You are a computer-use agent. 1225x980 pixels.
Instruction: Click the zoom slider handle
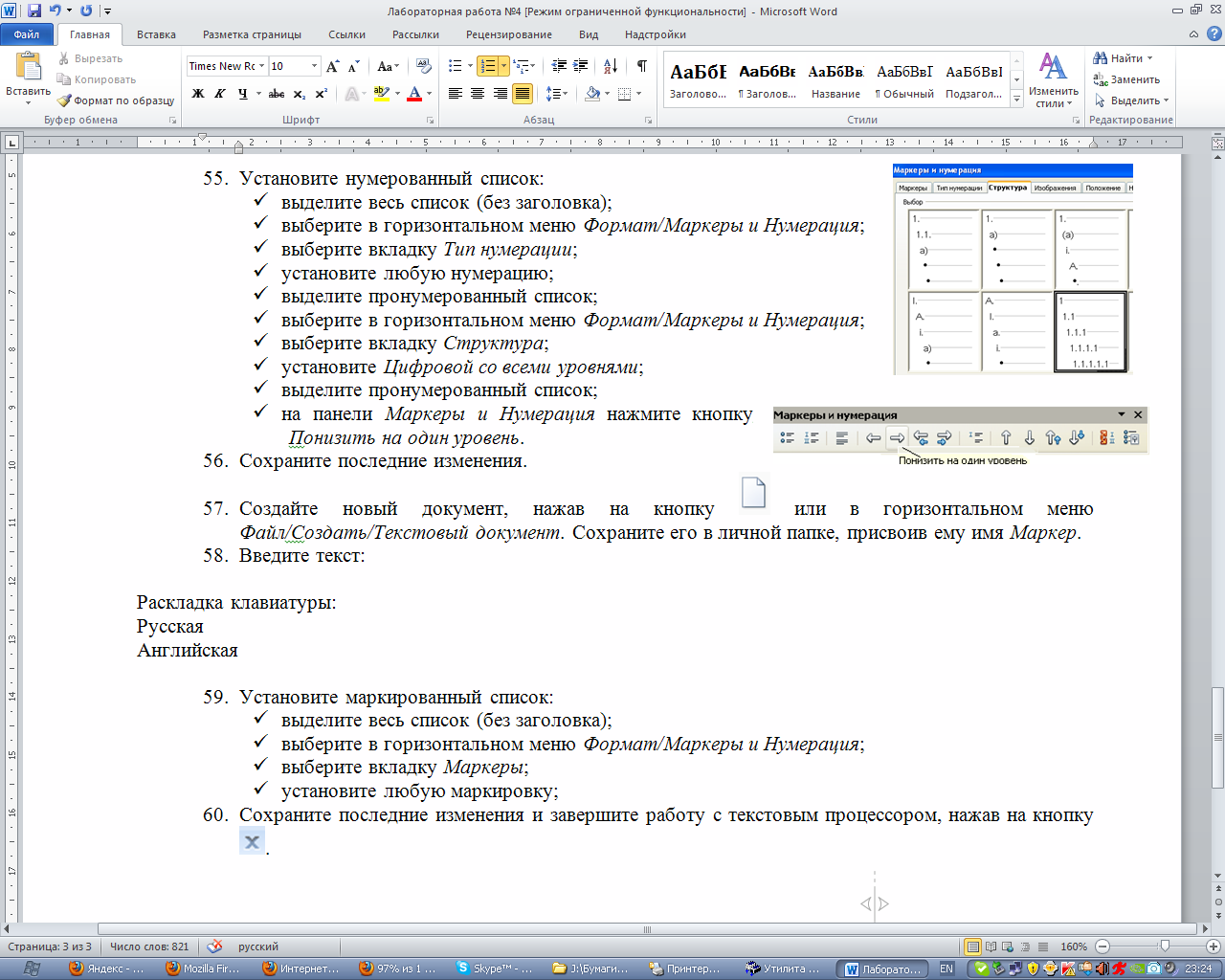point(1165,947)
